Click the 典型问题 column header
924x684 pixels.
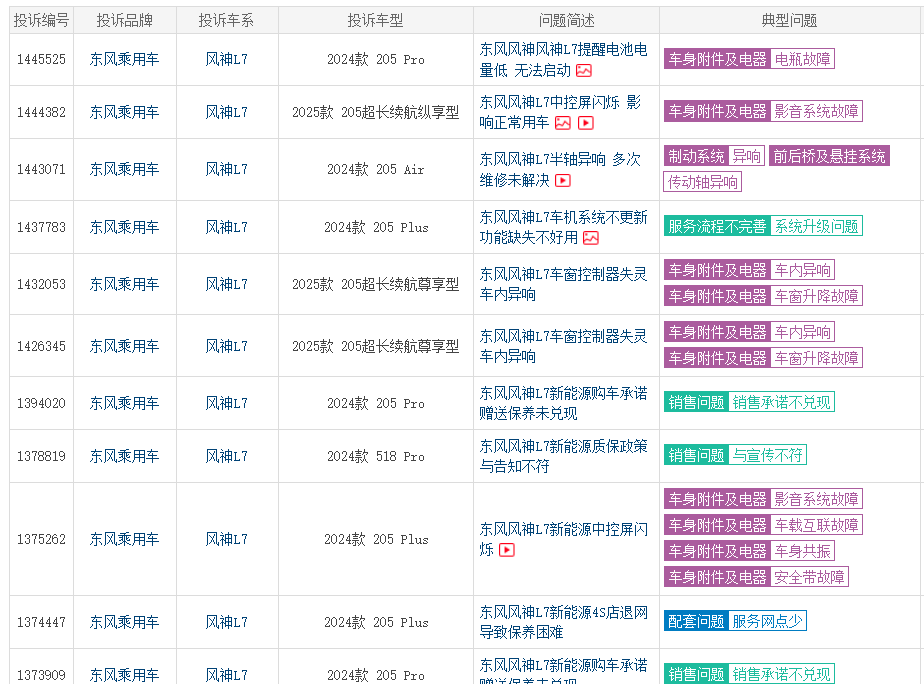(790, 21)
